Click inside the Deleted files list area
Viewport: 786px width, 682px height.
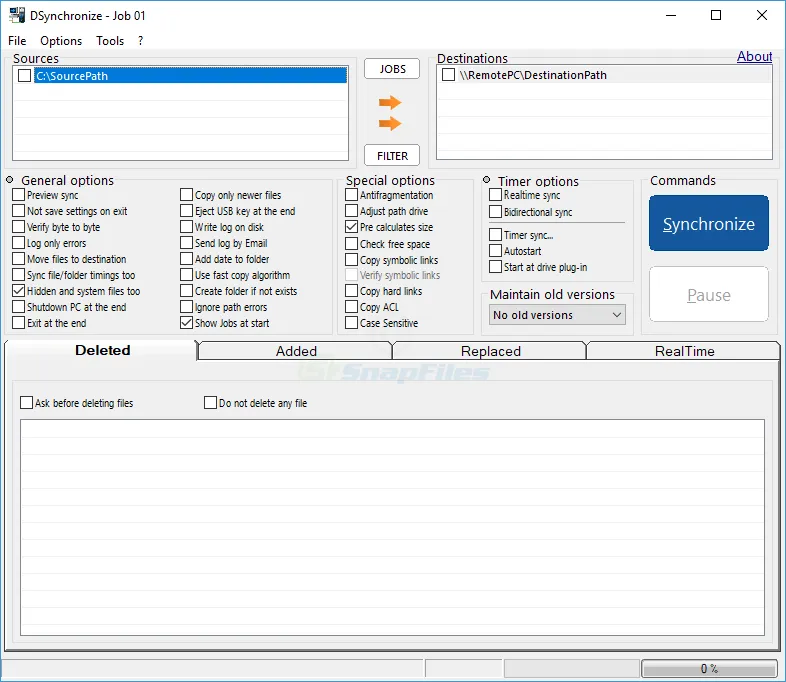point(392,528)
